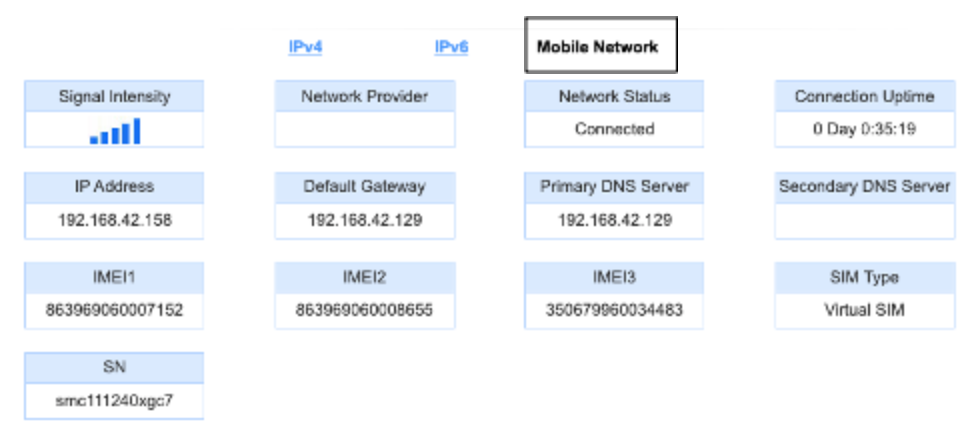Click the Signal Intensity header label
This screenshot has width=972, height=444.
click(x=114, y=97)
